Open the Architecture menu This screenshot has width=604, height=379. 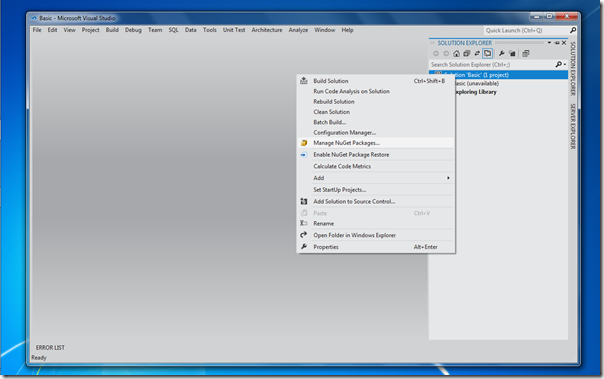tap(267, 30)
